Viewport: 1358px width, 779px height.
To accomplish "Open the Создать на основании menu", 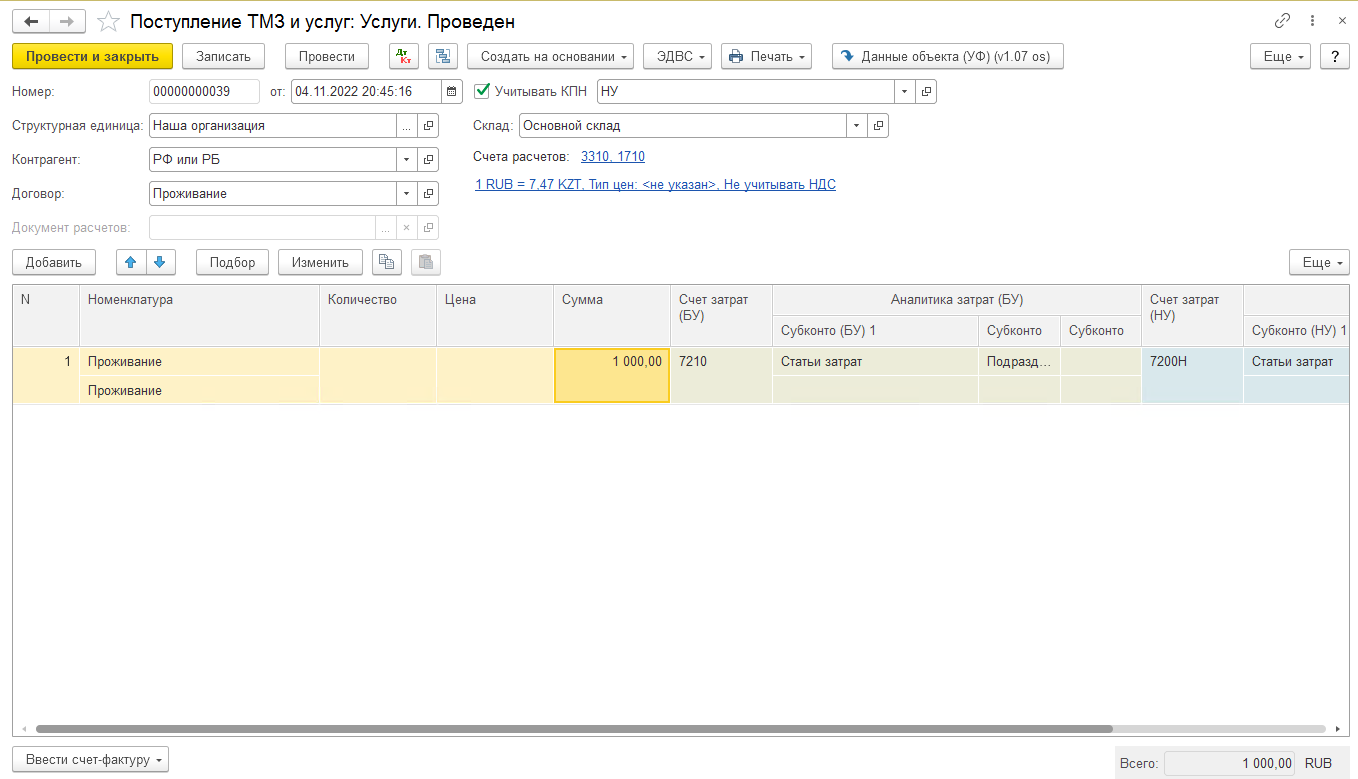I will 551,56.
